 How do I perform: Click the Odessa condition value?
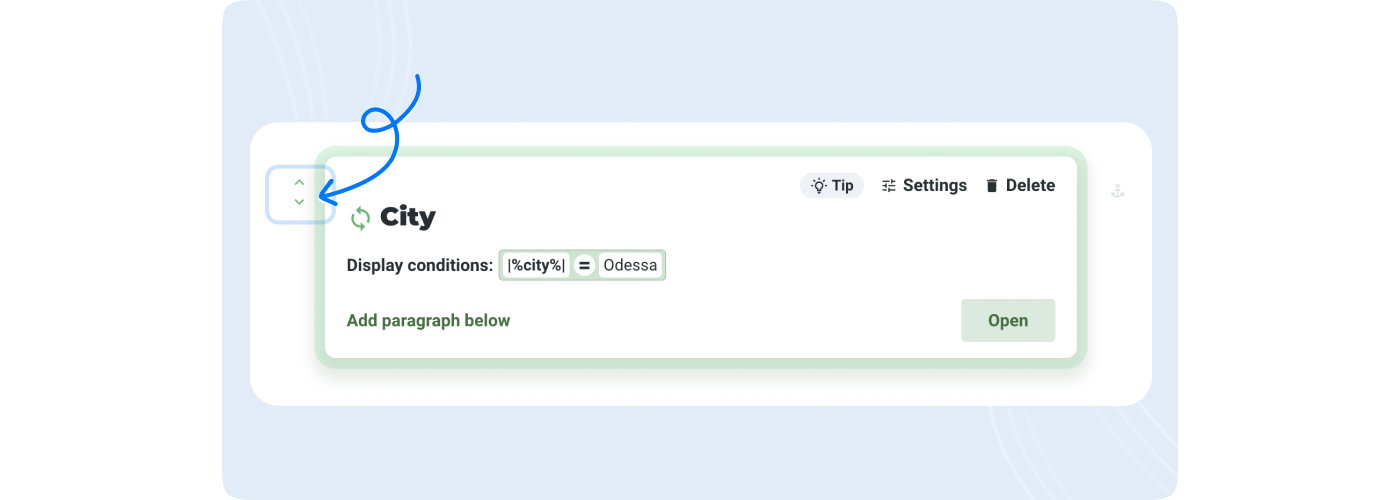(630, 265)
